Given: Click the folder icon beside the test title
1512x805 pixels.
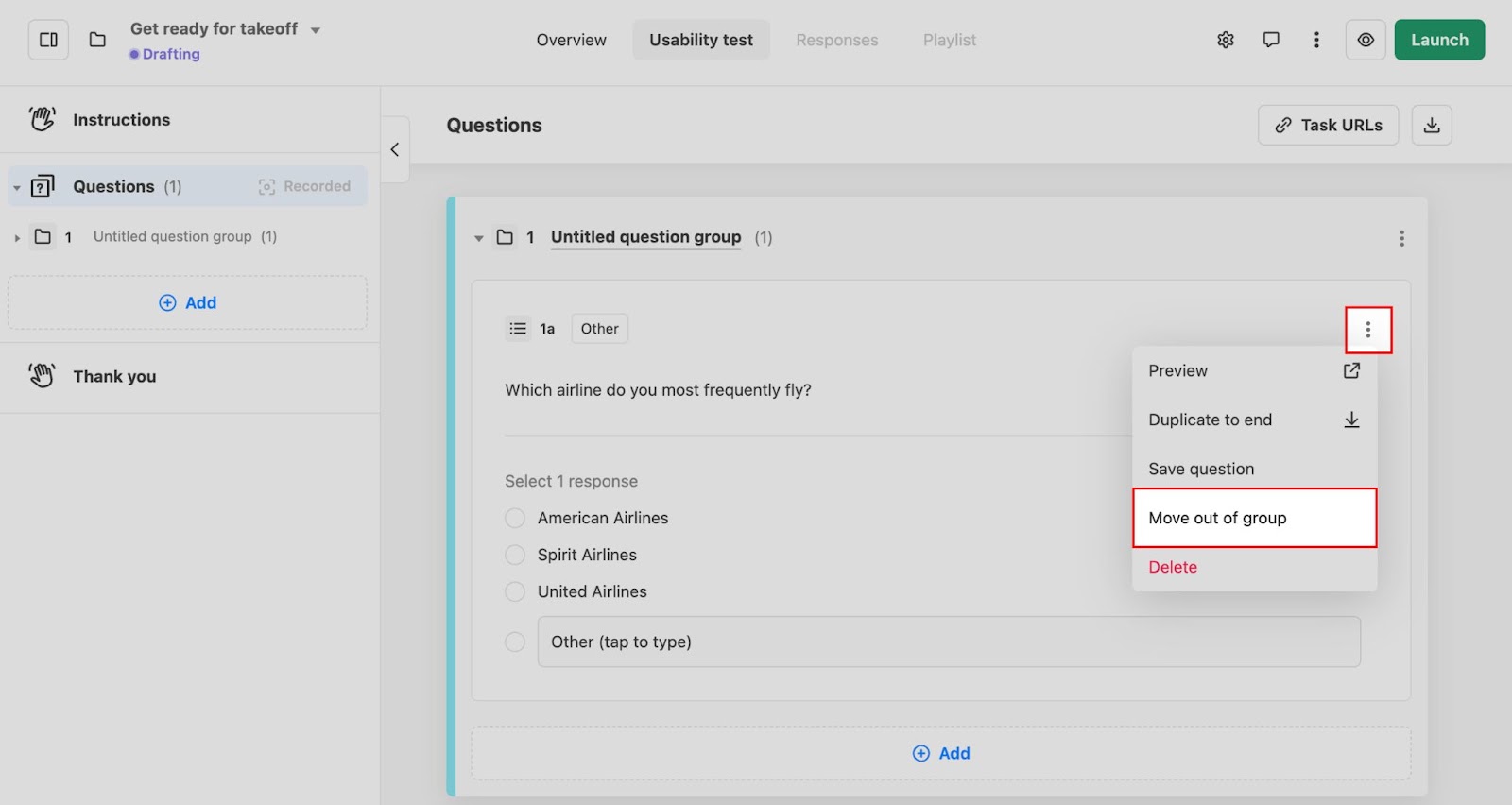Looking at the screenshot, I should click(97, 40).
